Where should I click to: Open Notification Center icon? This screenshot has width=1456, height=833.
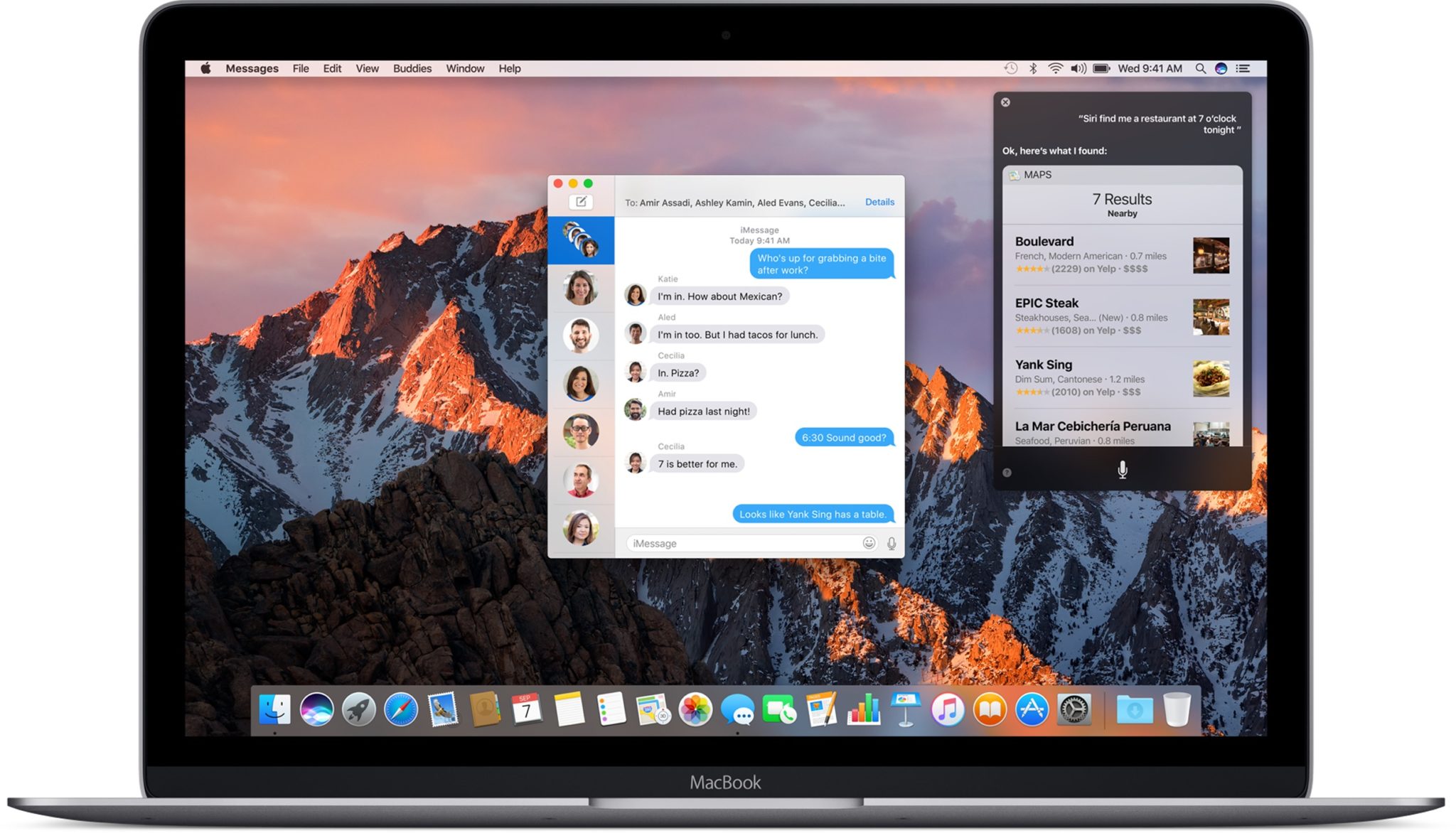tap(1243, 68)
